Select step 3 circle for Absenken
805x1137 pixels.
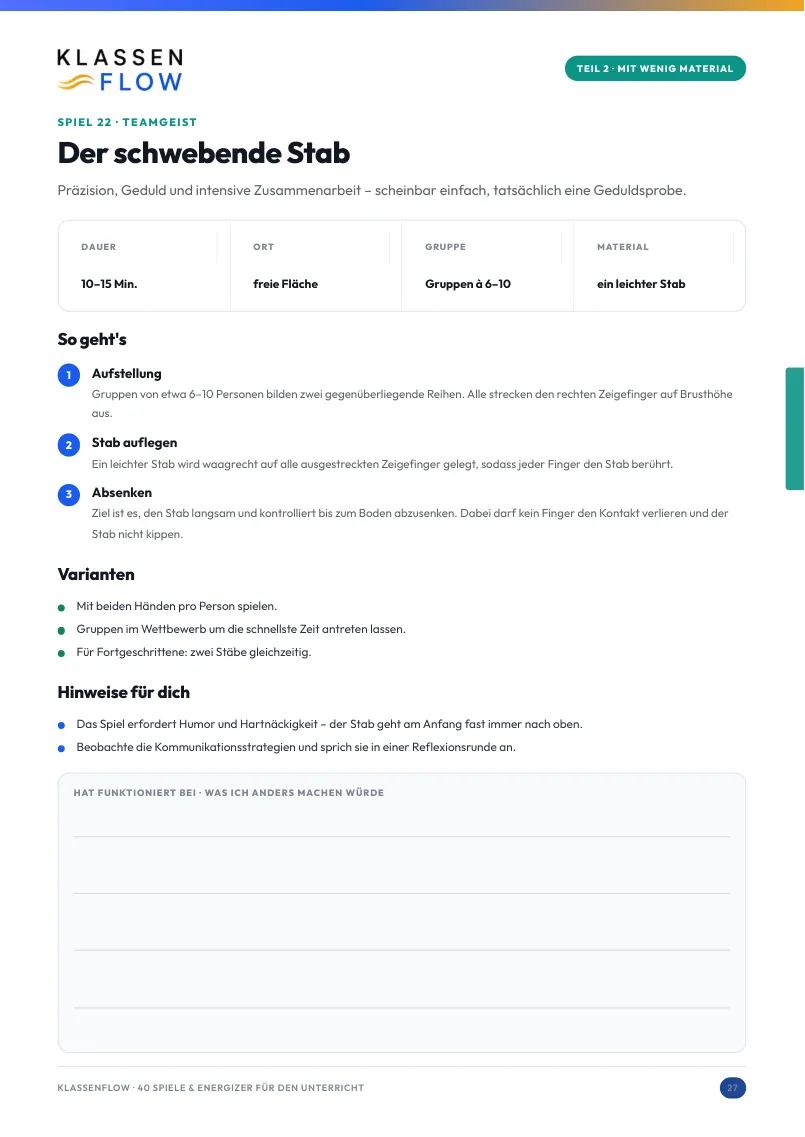(x=69, y=495)
